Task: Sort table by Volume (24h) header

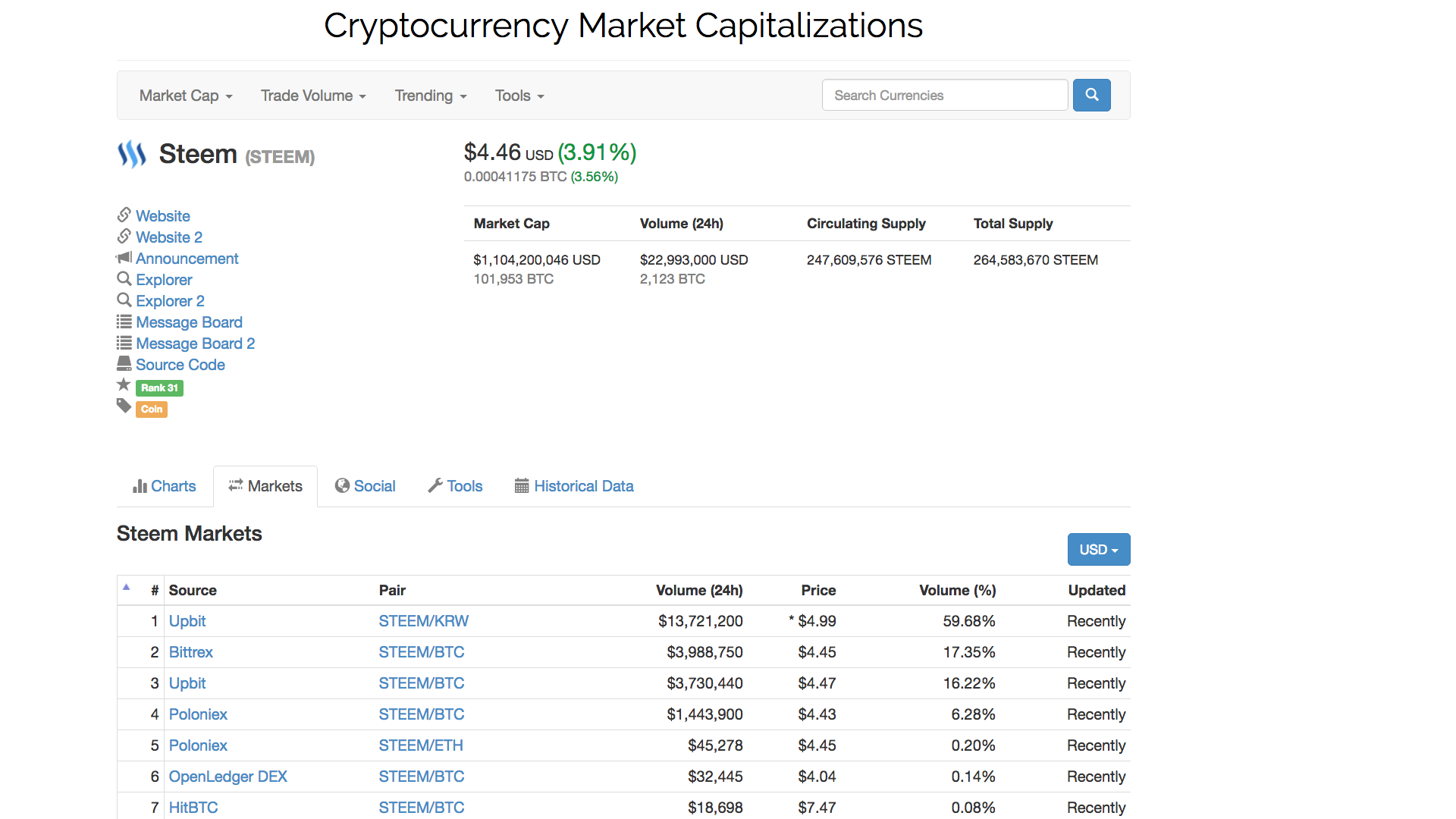Action: (699, 590)
